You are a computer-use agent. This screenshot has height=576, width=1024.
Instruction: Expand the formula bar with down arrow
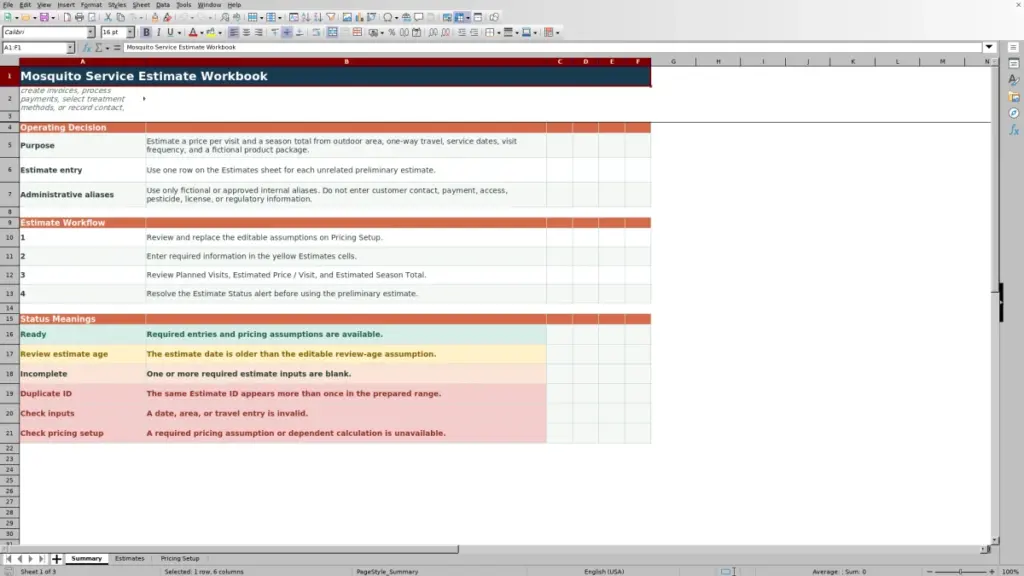[x=989, y=47]
